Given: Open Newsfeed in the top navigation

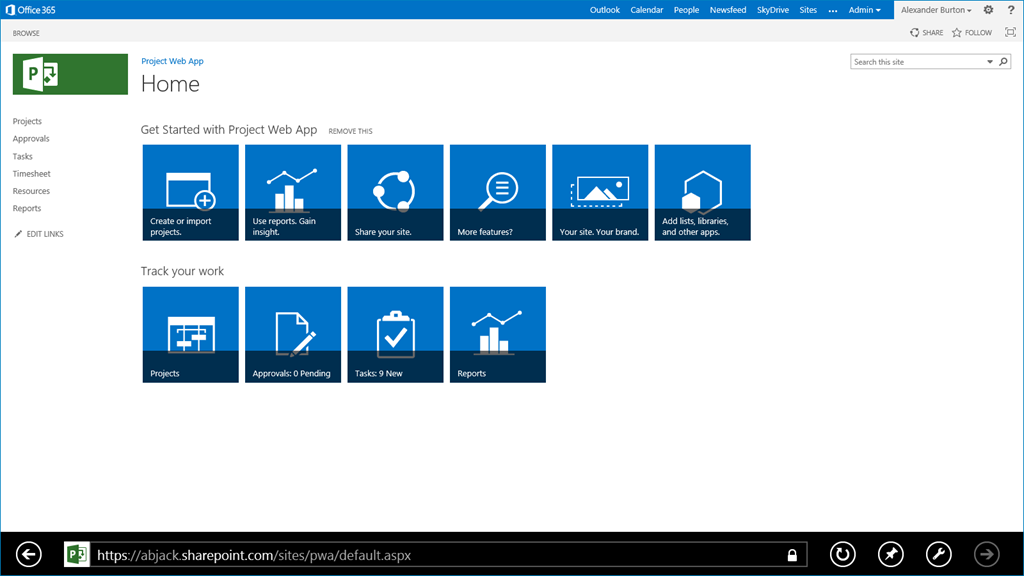Looking at the screenshot, I should pyautogui.click(x=728, y=10).
